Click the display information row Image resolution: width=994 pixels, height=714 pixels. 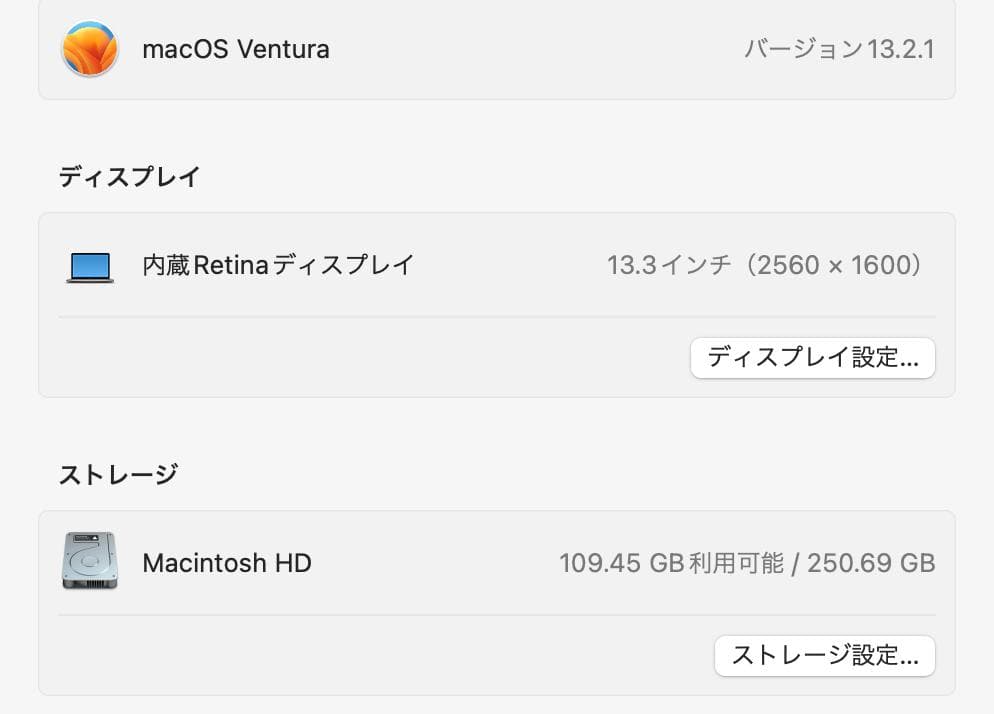(x=497, y=265)
